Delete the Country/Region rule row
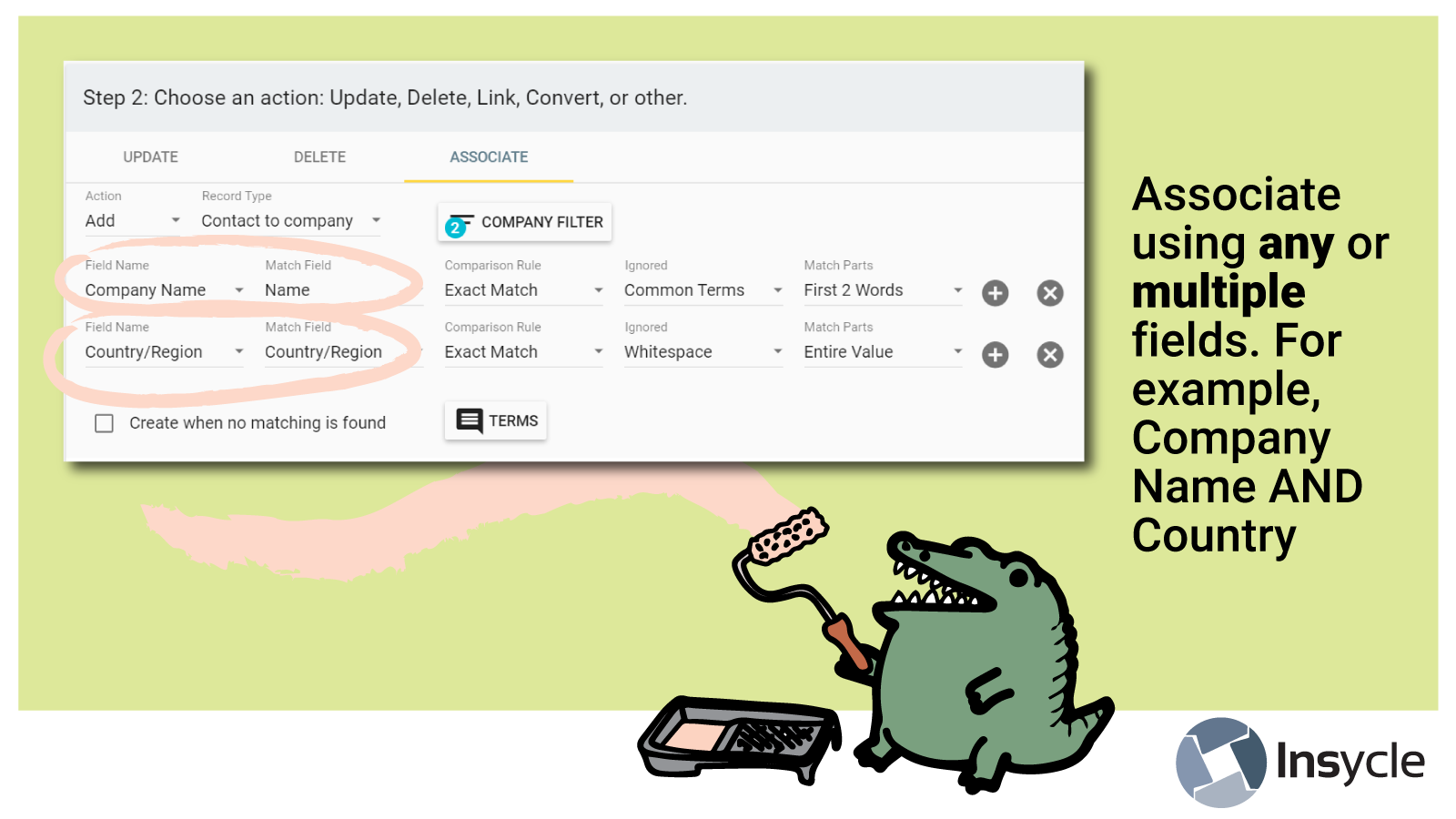 pos(1050,355)
